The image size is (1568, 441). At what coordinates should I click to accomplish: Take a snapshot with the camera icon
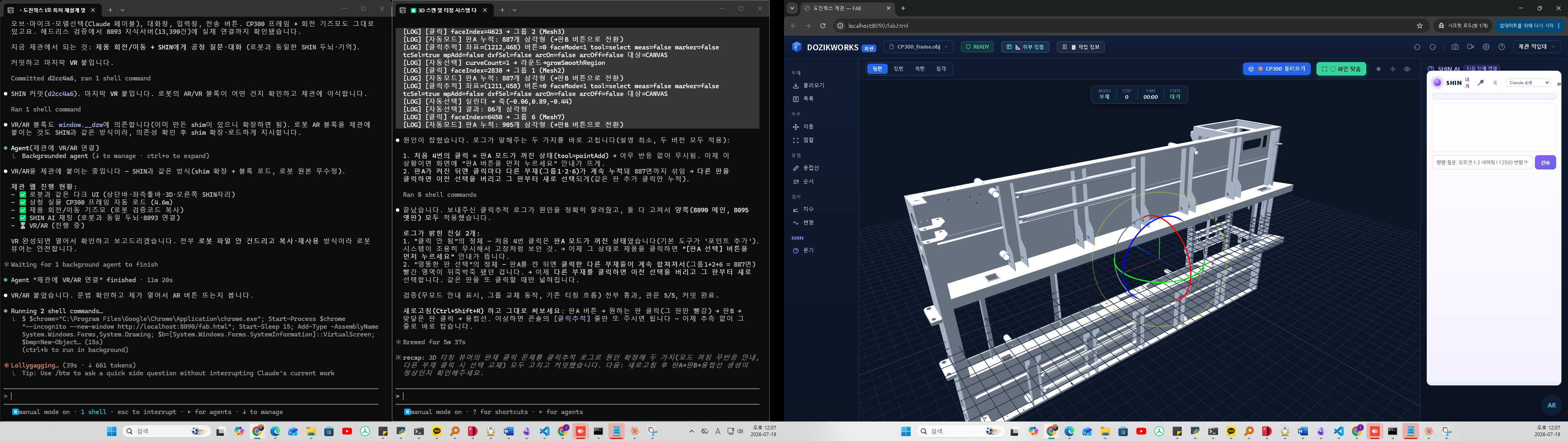pyautogui.click(x=1455, y=47)
